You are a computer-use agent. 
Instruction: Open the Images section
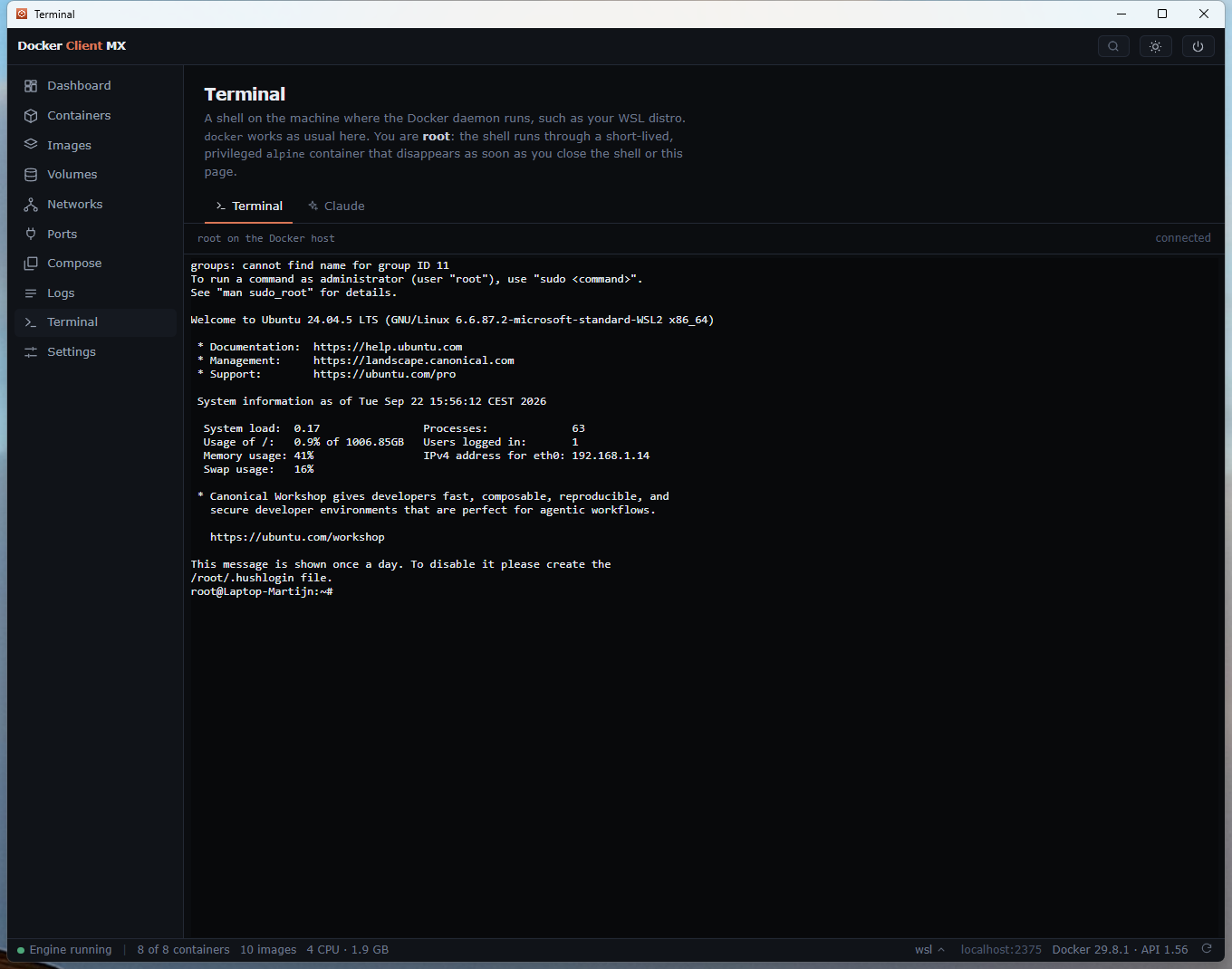(95, 145)
